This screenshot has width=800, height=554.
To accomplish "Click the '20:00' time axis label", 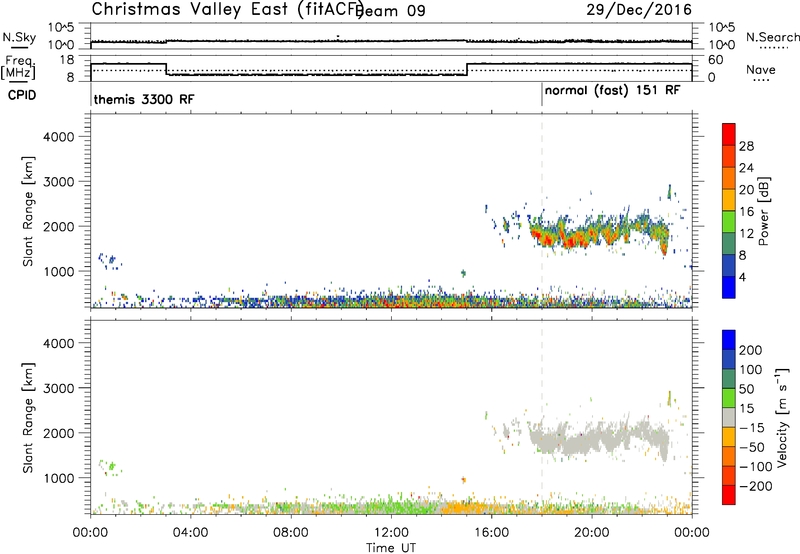I will tap(592, 533).
